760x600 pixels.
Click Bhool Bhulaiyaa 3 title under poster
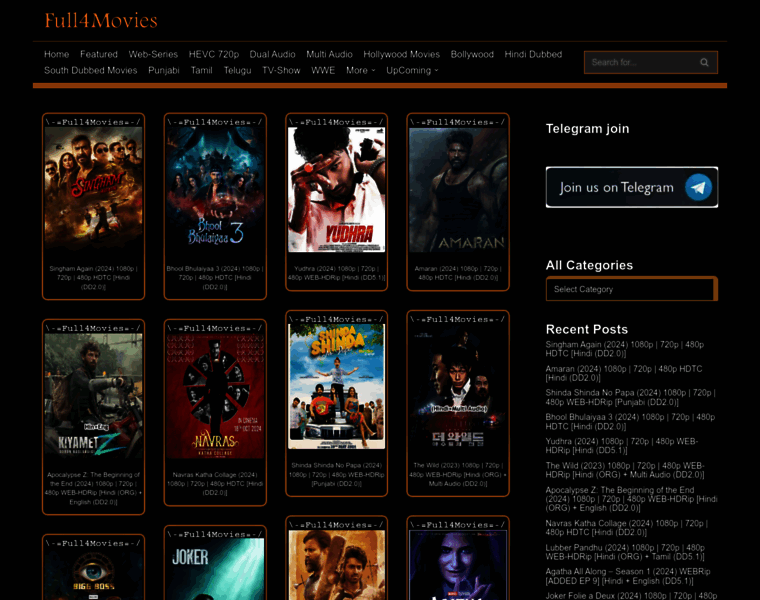pyautogui.click(x=215, y=277)
